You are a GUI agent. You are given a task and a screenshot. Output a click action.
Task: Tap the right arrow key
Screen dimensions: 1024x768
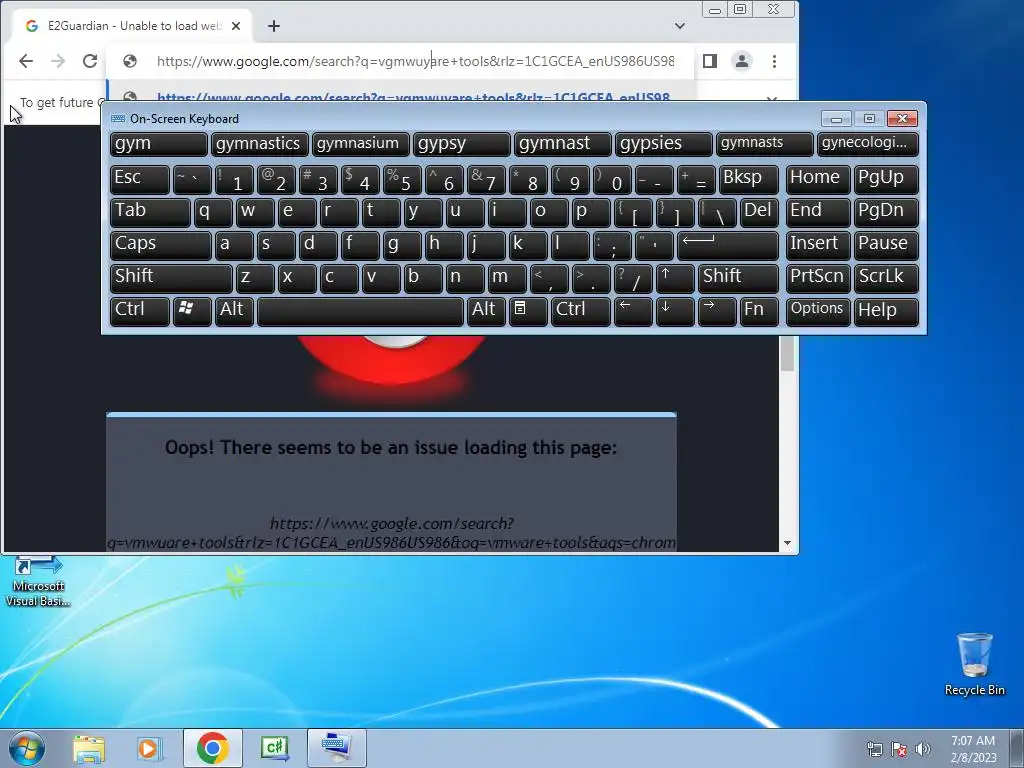pos(717,311)
